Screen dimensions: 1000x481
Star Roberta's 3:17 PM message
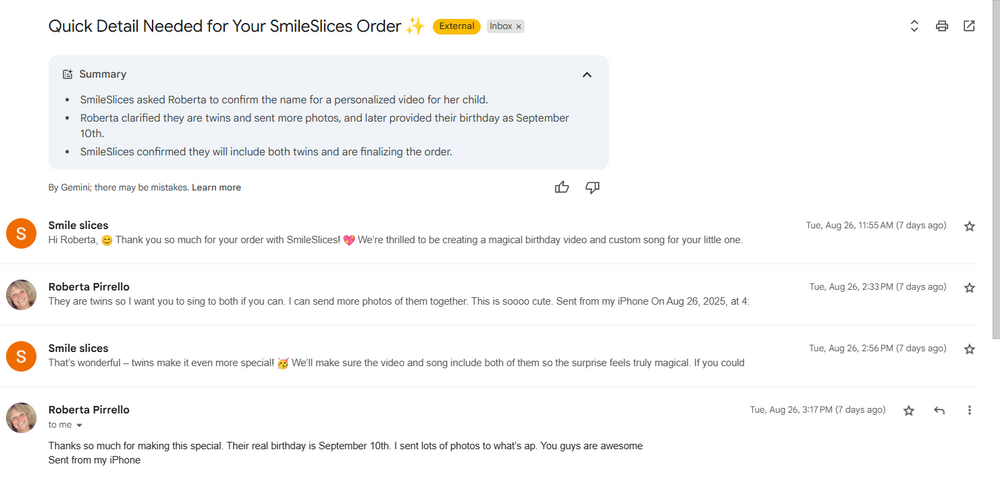(909, 410)
